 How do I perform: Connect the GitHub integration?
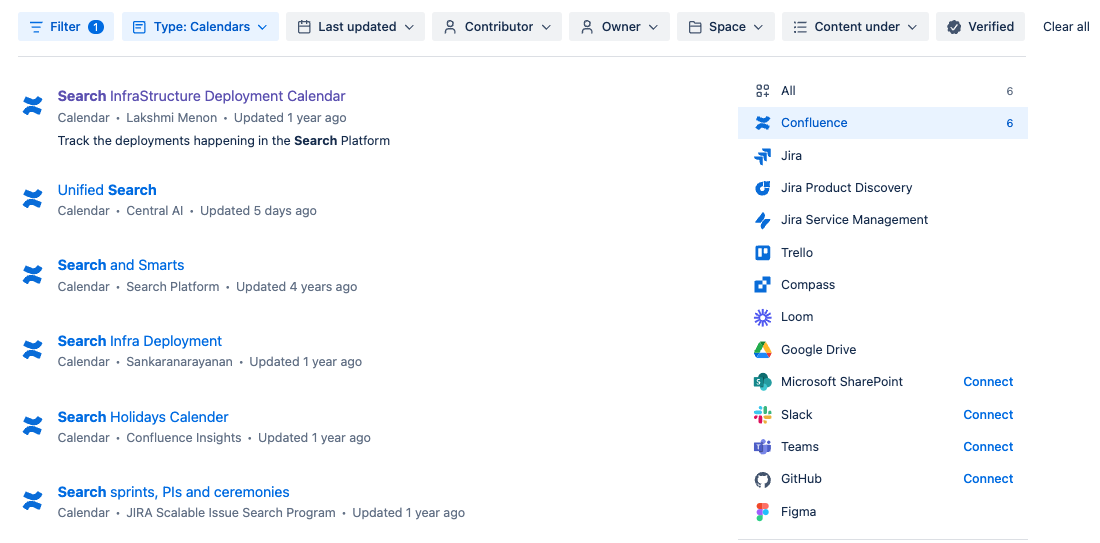988,479
